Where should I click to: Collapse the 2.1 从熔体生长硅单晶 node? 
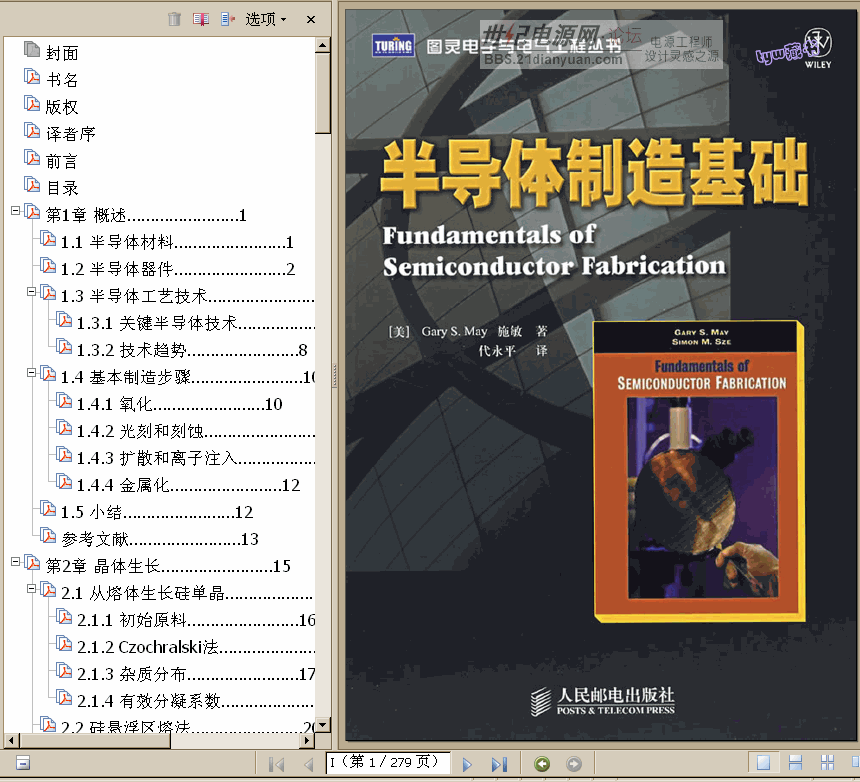(x=32, y=589)
